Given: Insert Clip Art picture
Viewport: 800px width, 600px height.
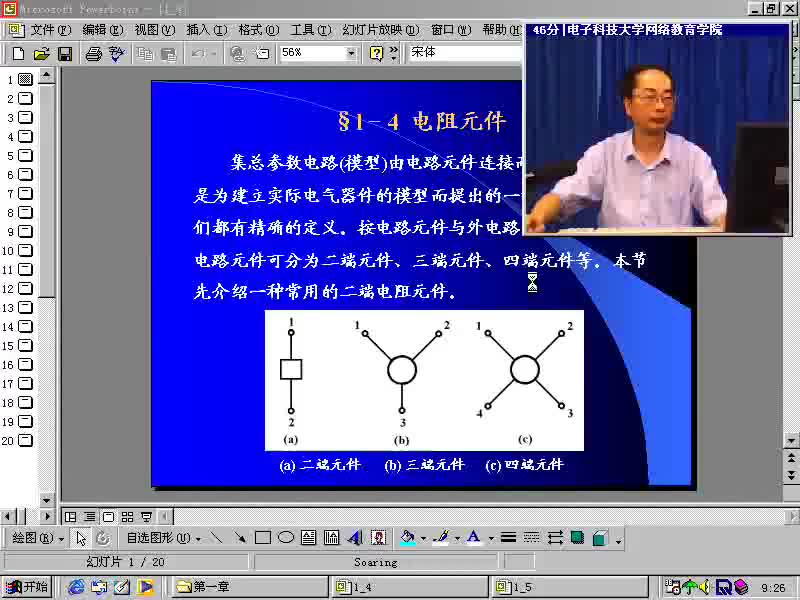Looking at the screenshot, I should click(378, 537).
